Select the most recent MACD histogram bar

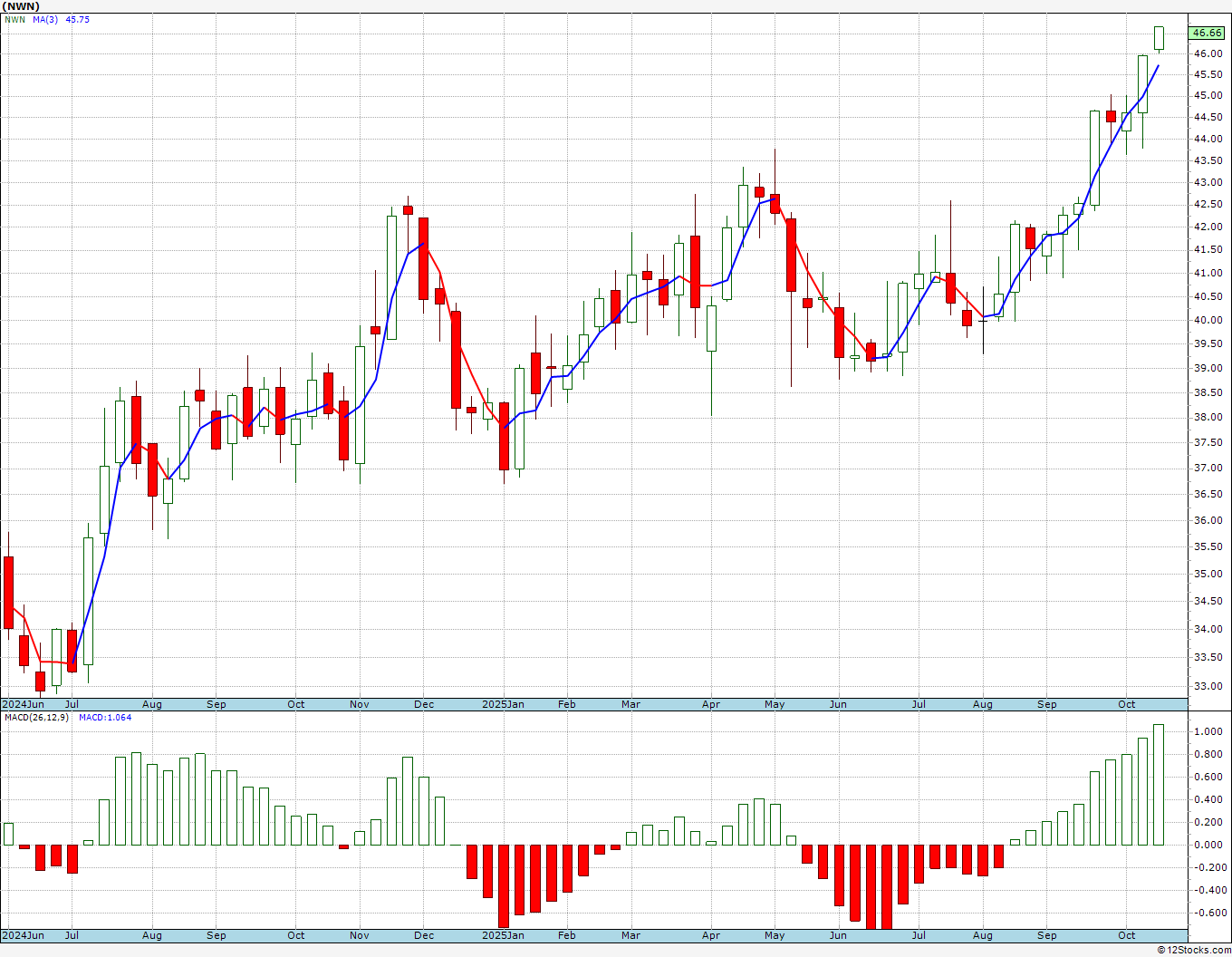point(1159,785)
